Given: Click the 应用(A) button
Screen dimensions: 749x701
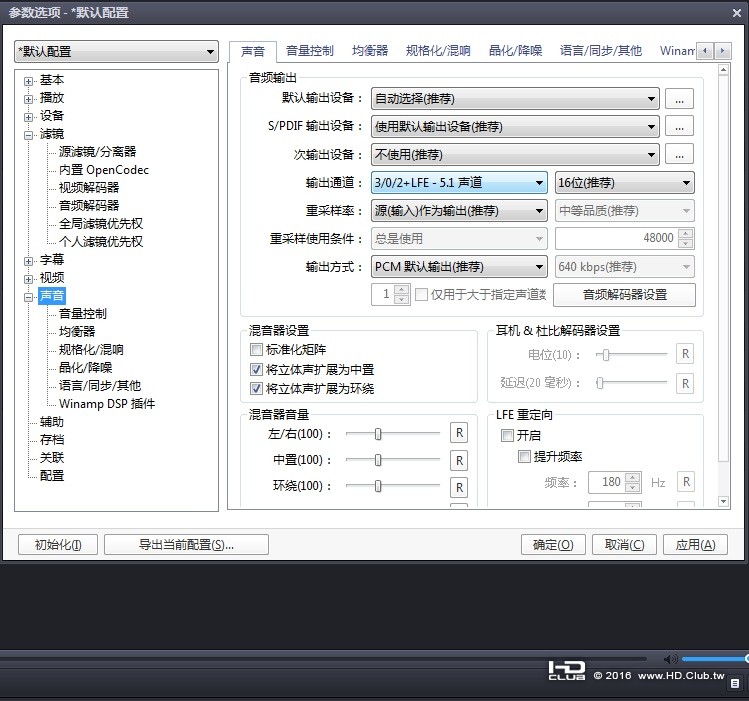Looking at the screenshot, I should click(x=696, y=544).
